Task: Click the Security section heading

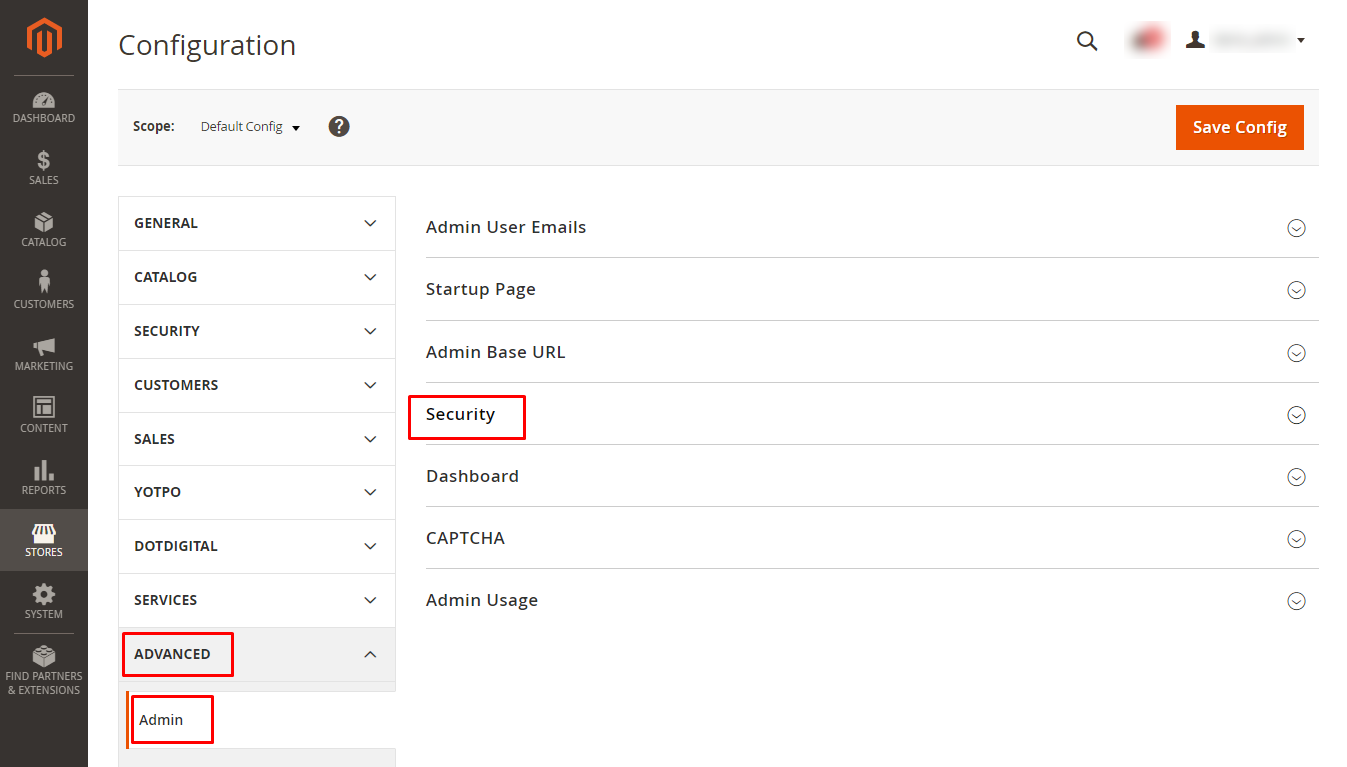Action: pyautogui.click(x=460, y=414)
